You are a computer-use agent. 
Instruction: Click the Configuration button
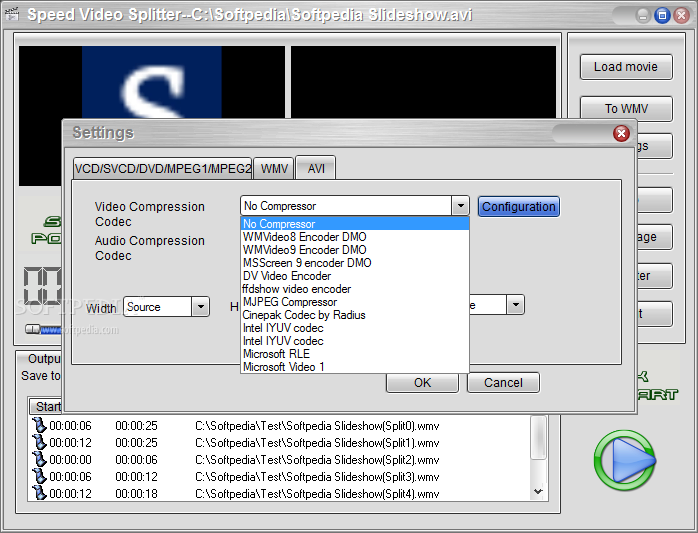[519, 207]
